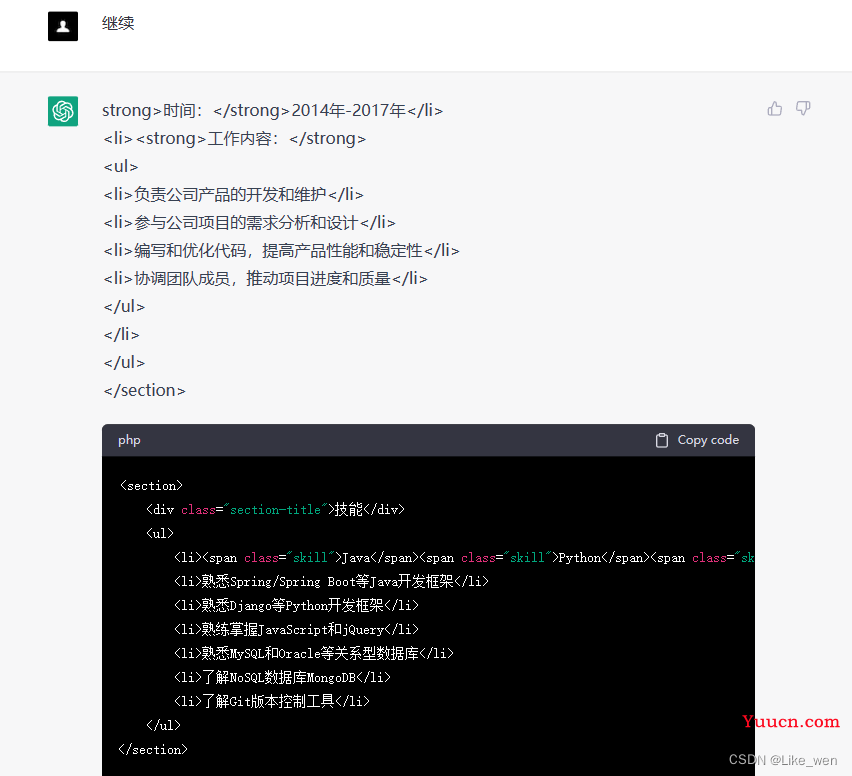The height and width of the screenshot is (776, 852).
Task: Click the user avatar icon
Action: point(63,26)
